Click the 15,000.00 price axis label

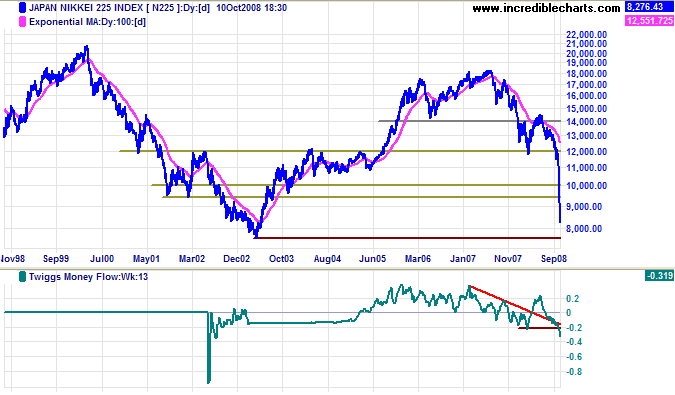(587, 109)
